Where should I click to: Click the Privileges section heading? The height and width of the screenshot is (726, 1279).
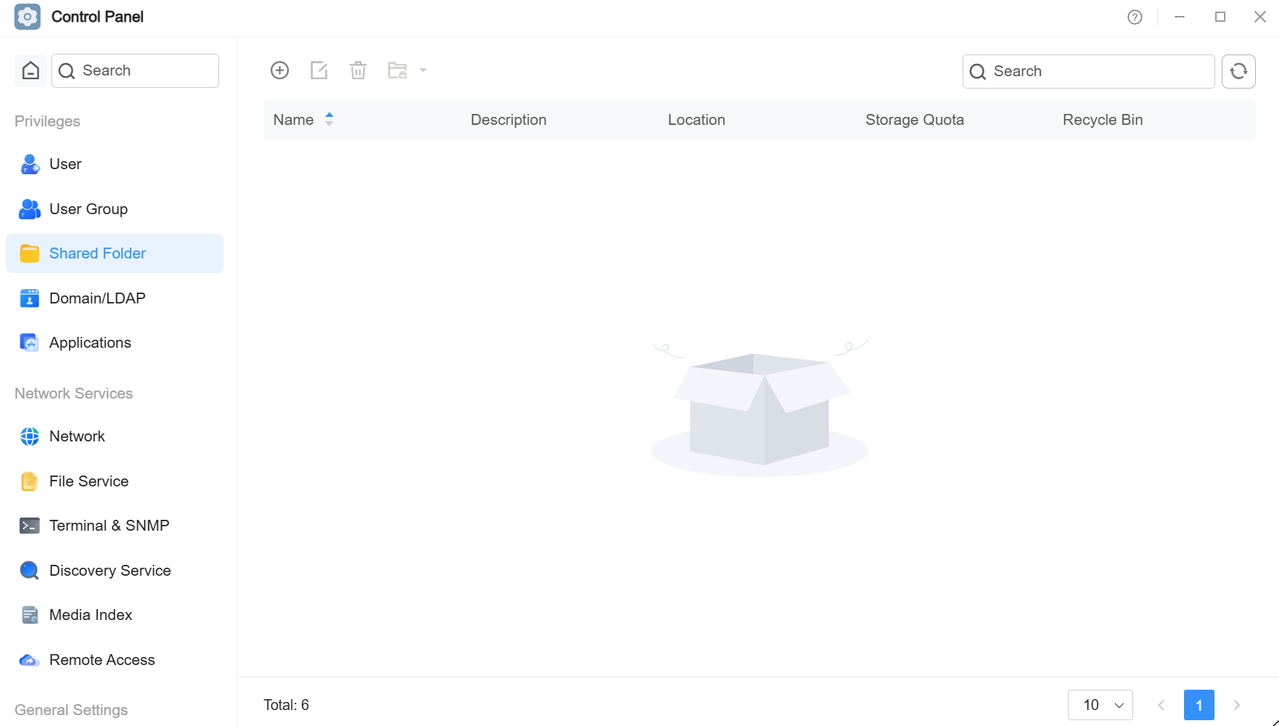pyautogui.click(x=47, y=121)
